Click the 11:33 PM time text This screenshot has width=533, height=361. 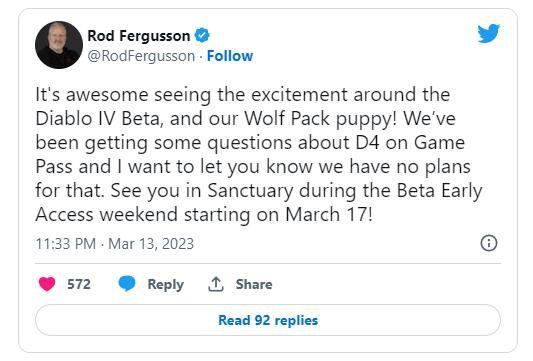pos(66,244)
